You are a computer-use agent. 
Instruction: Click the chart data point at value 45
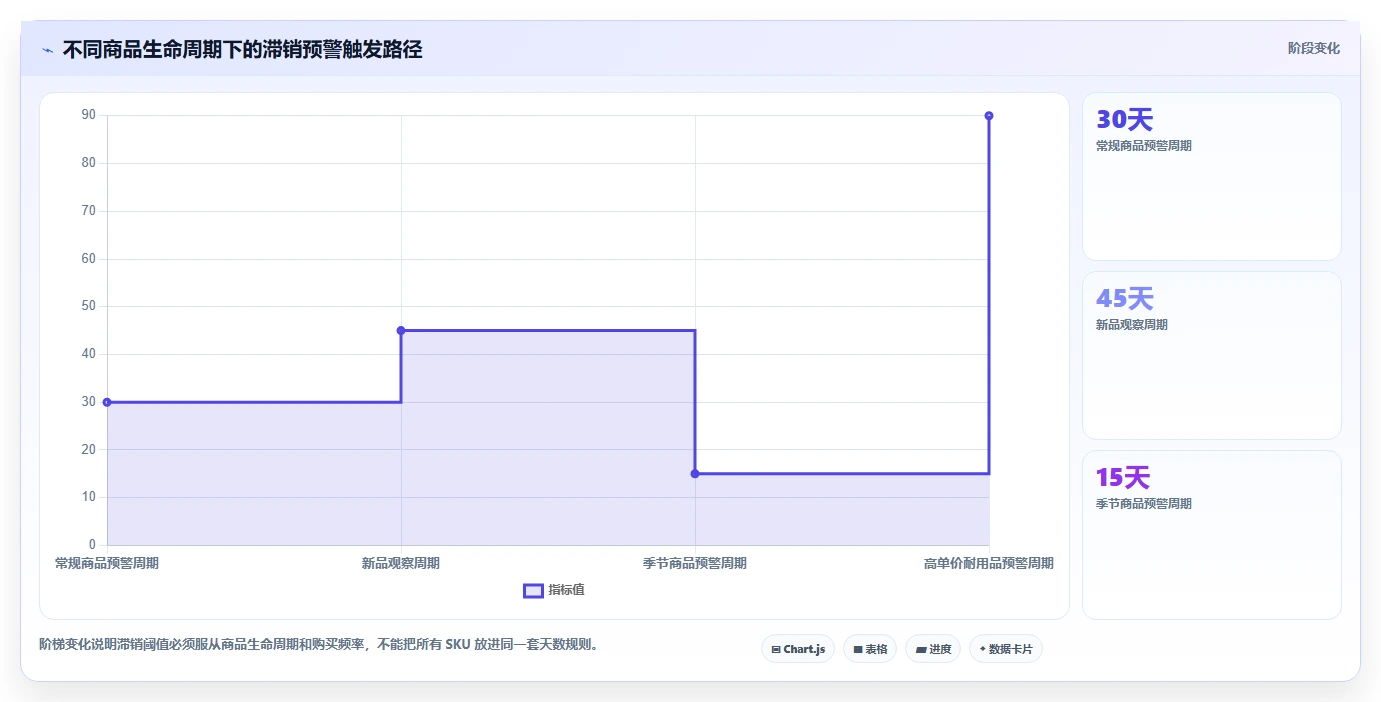(401, 330)
